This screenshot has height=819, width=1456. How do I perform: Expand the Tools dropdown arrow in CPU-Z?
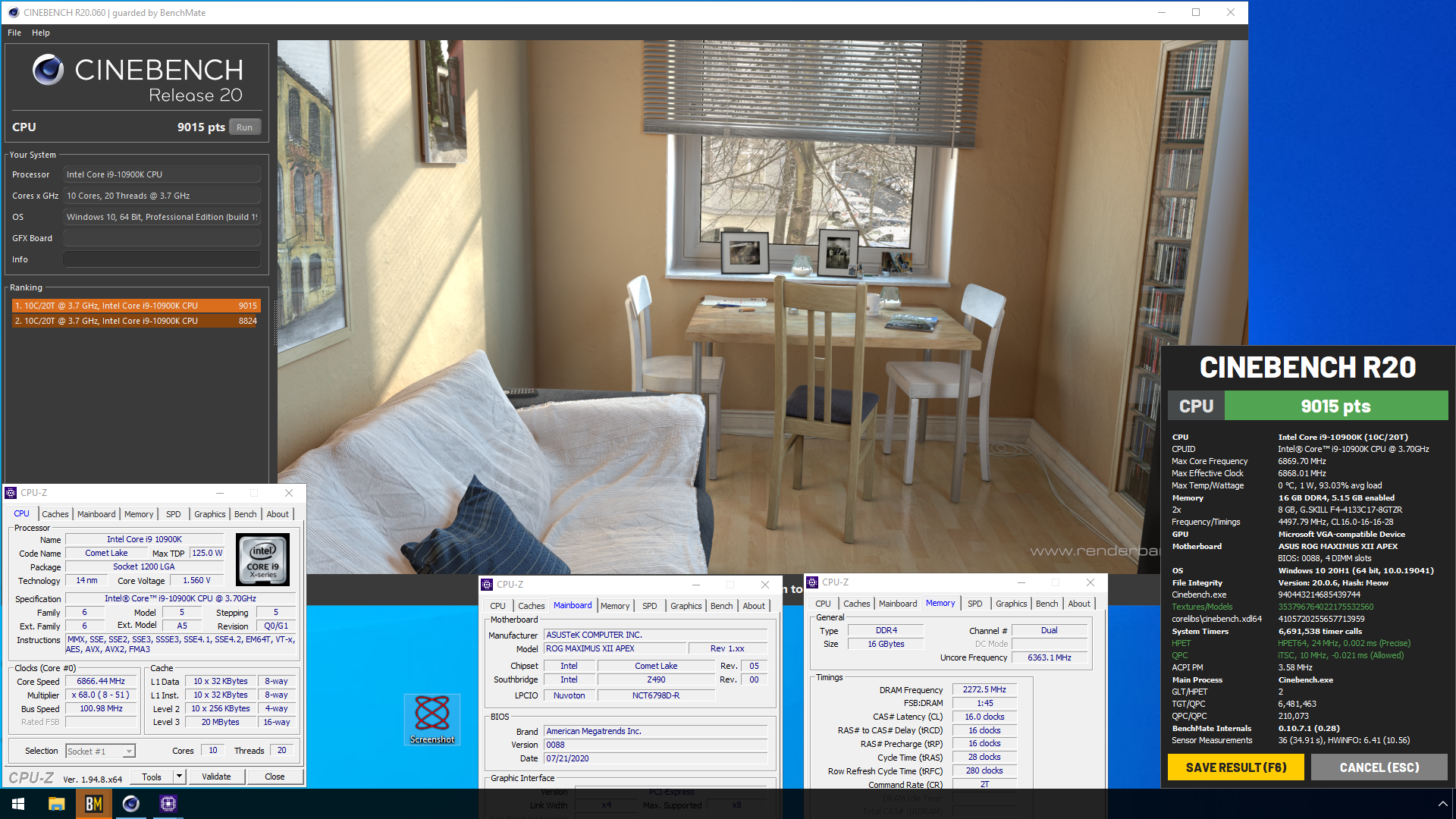(179, 777)
